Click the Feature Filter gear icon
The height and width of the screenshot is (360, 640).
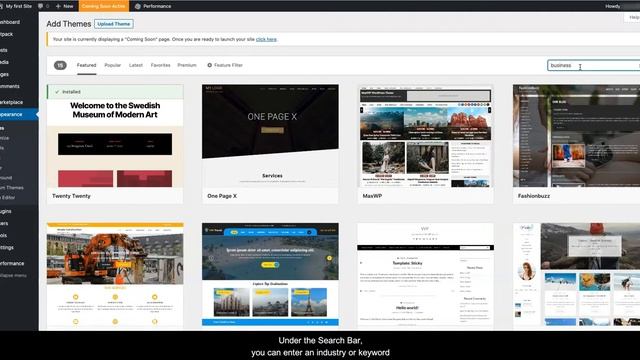point(209,65)
